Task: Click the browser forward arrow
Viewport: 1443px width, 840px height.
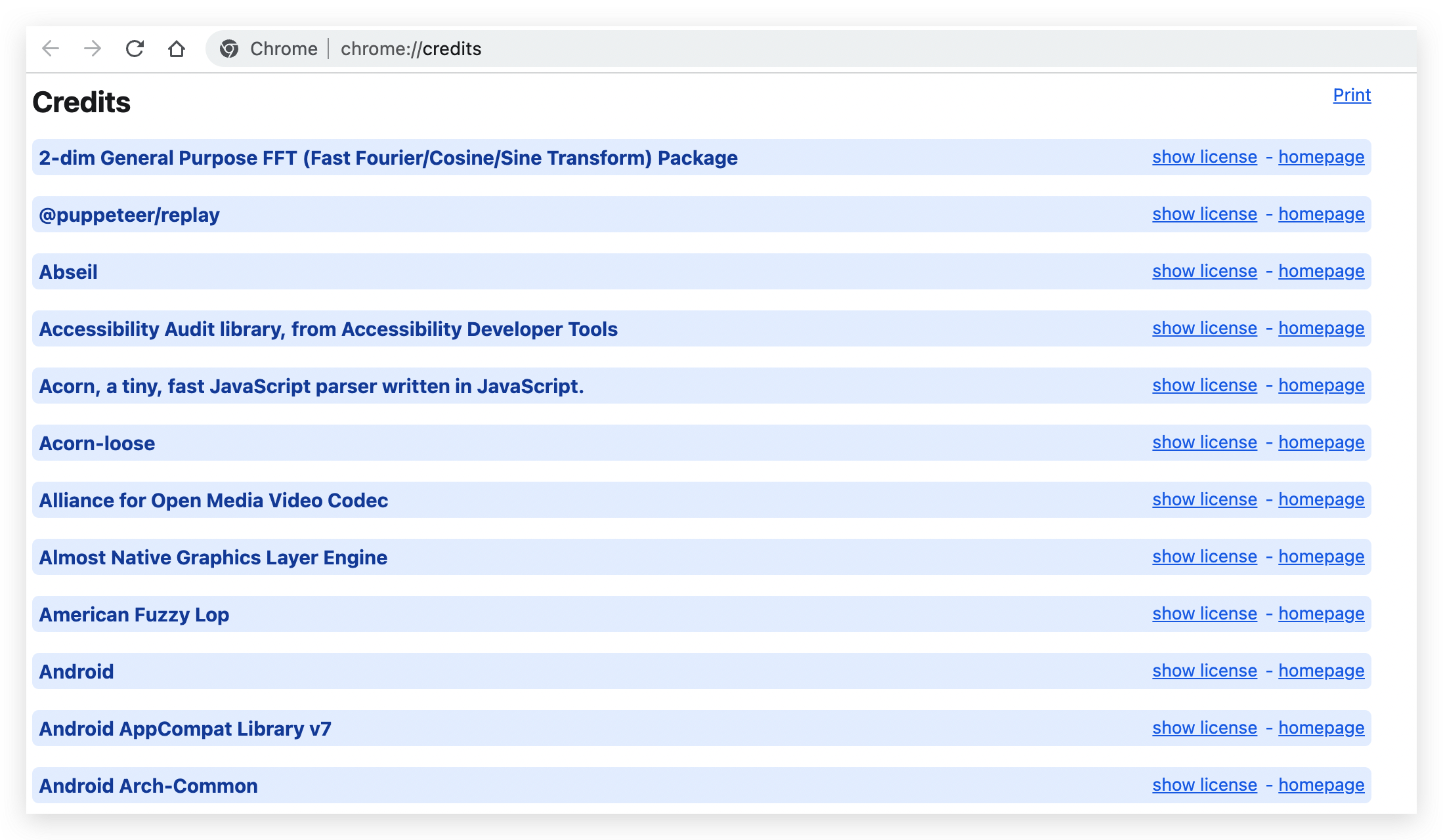Action: click(93, 49)
